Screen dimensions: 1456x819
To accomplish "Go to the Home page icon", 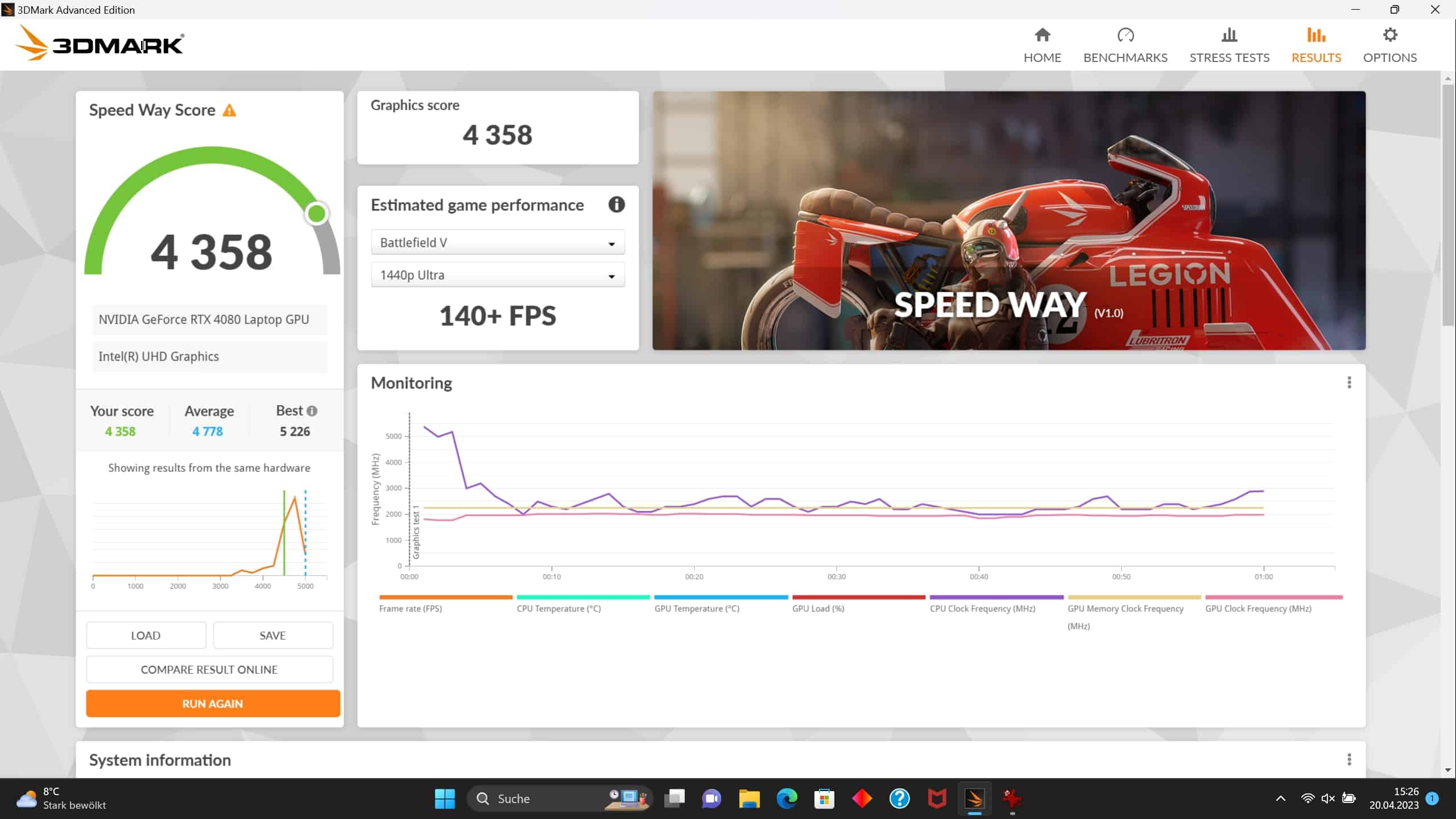I will click(x=1042, y=35).
